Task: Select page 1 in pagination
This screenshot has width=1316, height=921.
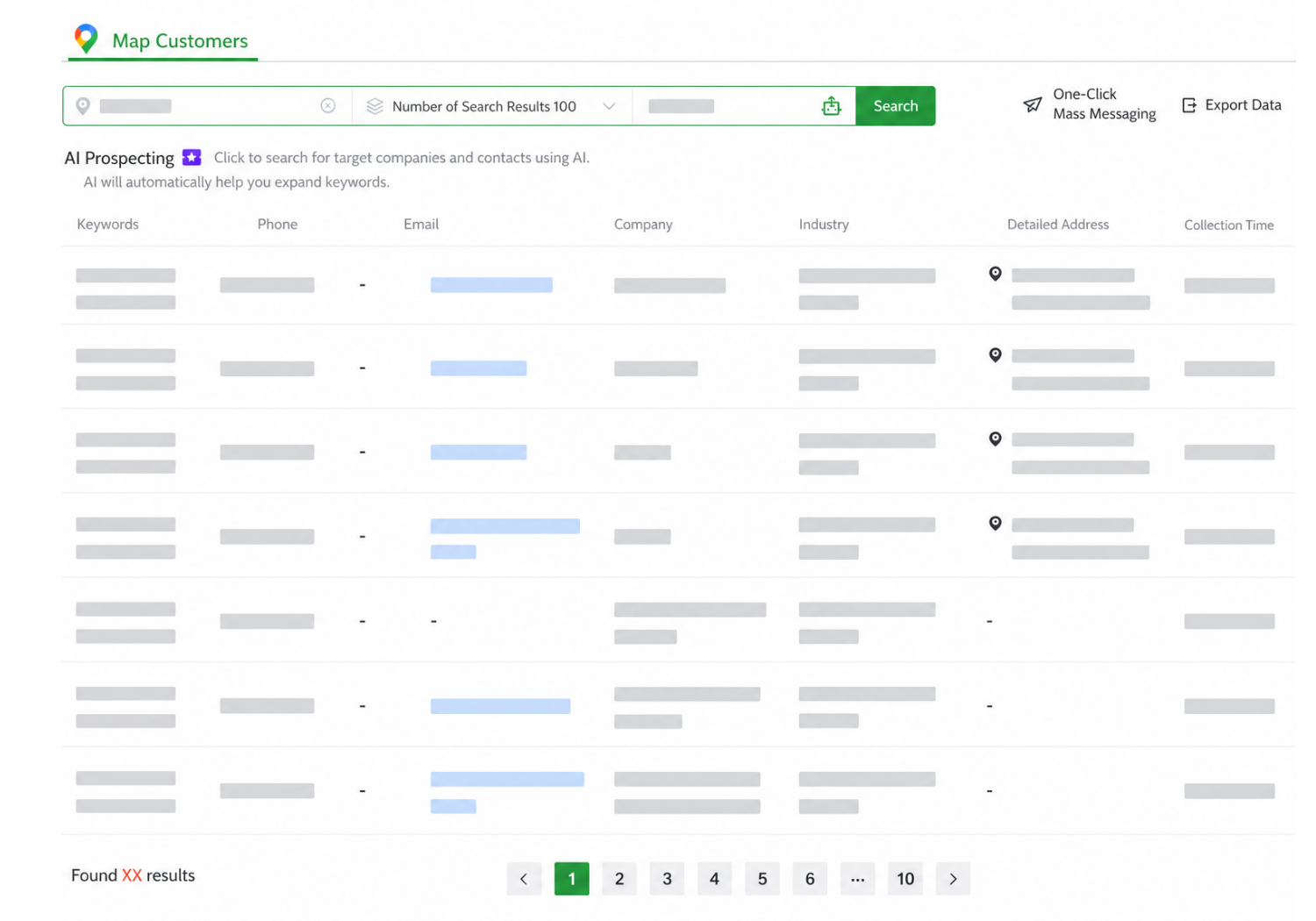Action: point(571,879)
